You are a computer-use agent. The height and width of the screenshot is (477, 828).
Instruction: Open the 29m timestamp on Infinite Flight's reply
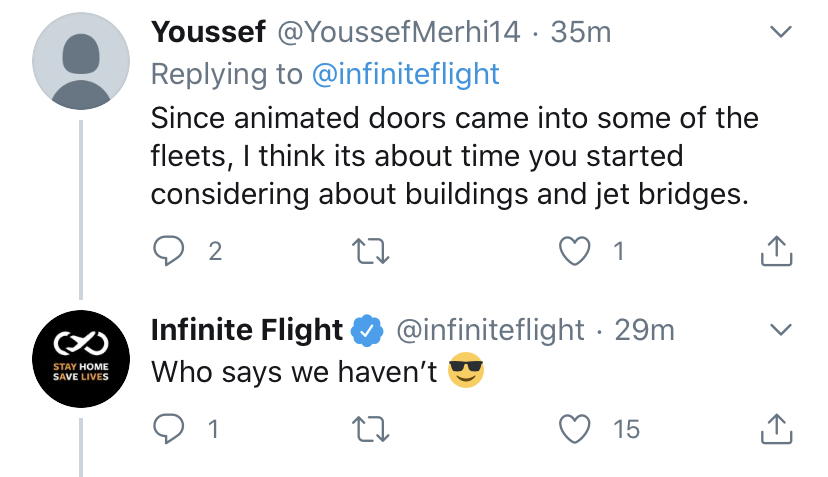pos(645,329)
